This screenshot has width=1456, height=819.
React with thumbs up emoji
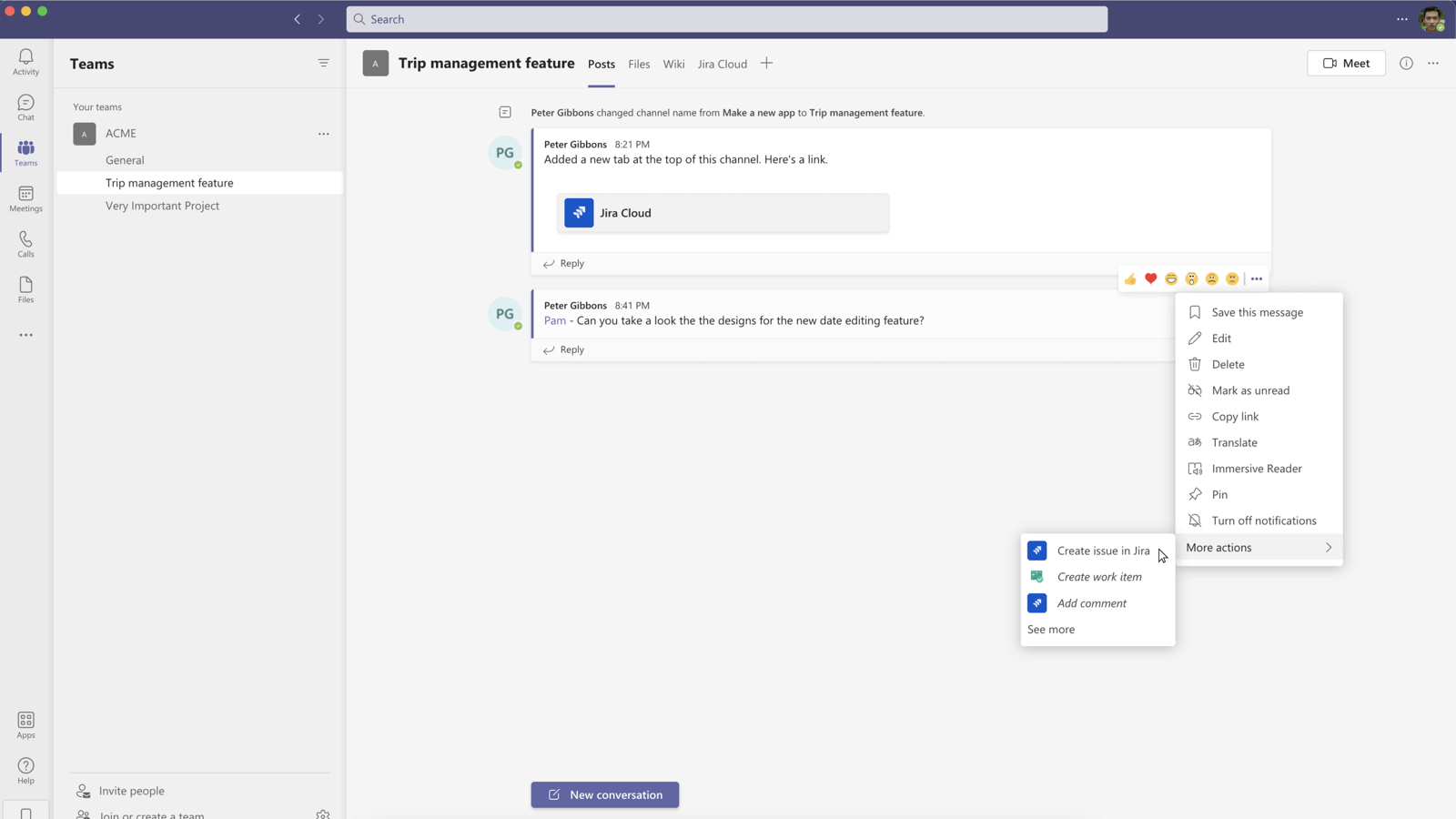pos(1130,278)
